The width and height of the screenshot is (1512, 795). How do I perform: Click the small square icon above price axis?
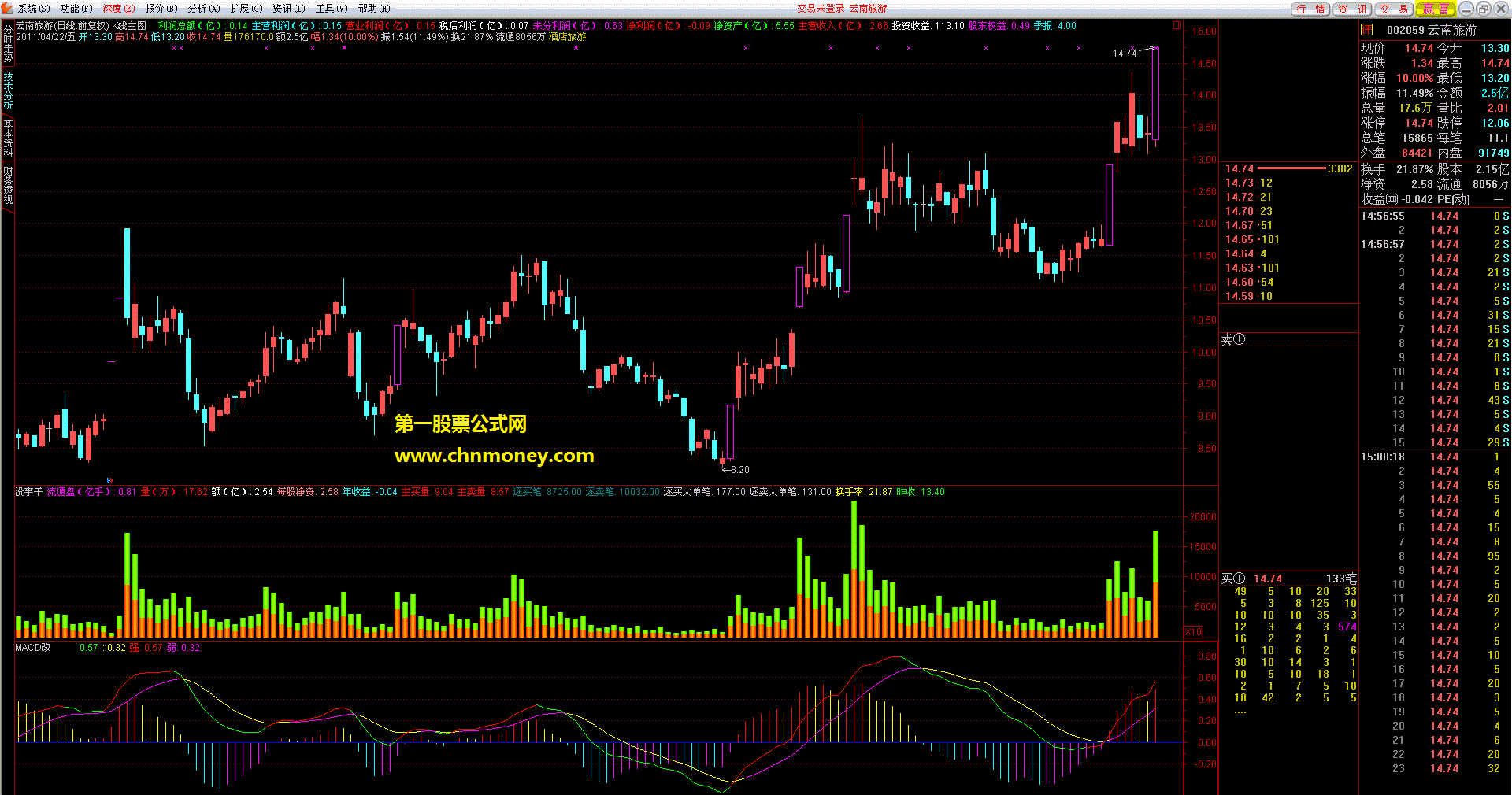(x=1177, y=25)
